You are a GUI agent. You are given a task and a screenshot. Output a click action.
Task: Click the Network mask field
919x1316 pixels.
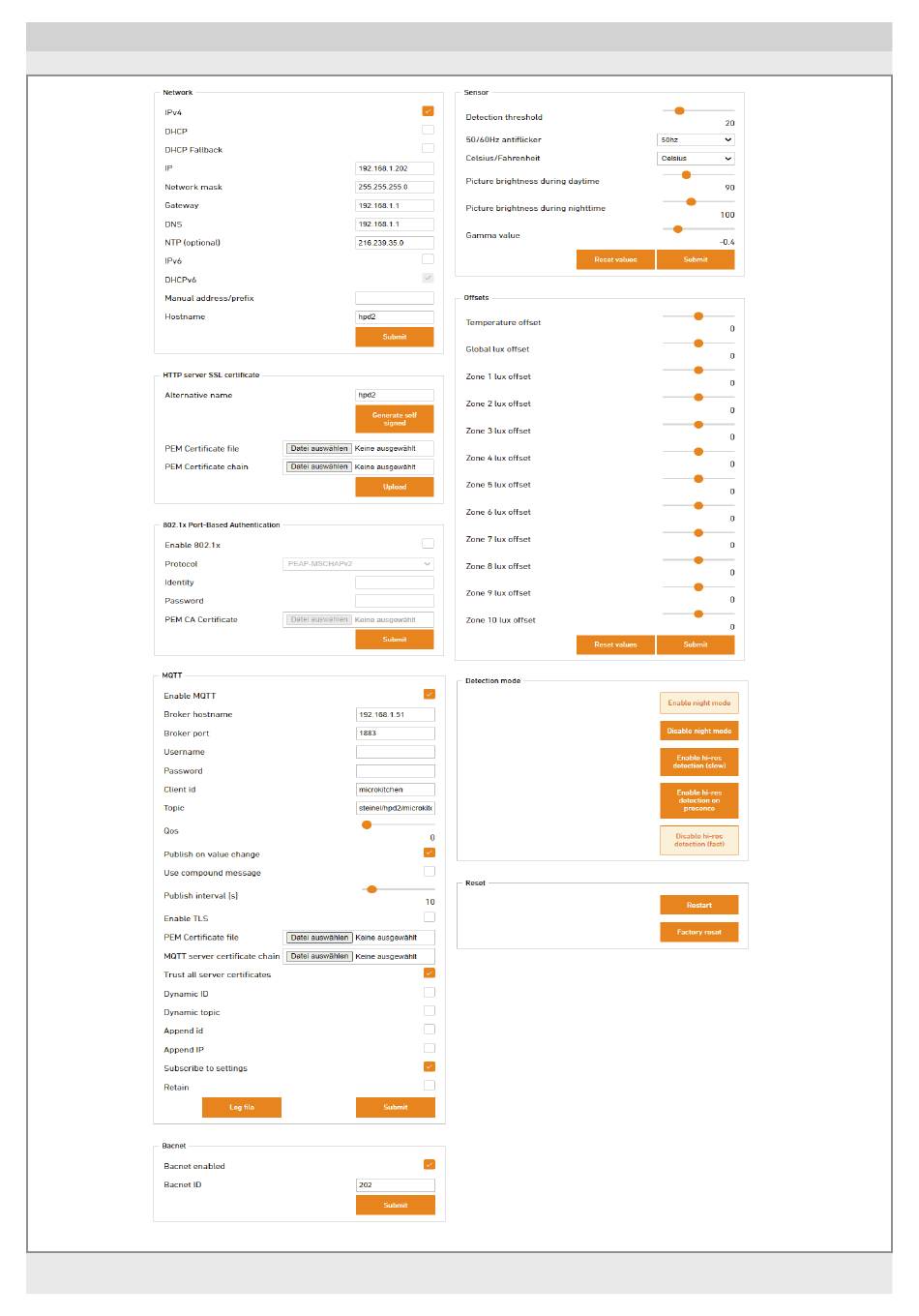[x=395, y=187]
